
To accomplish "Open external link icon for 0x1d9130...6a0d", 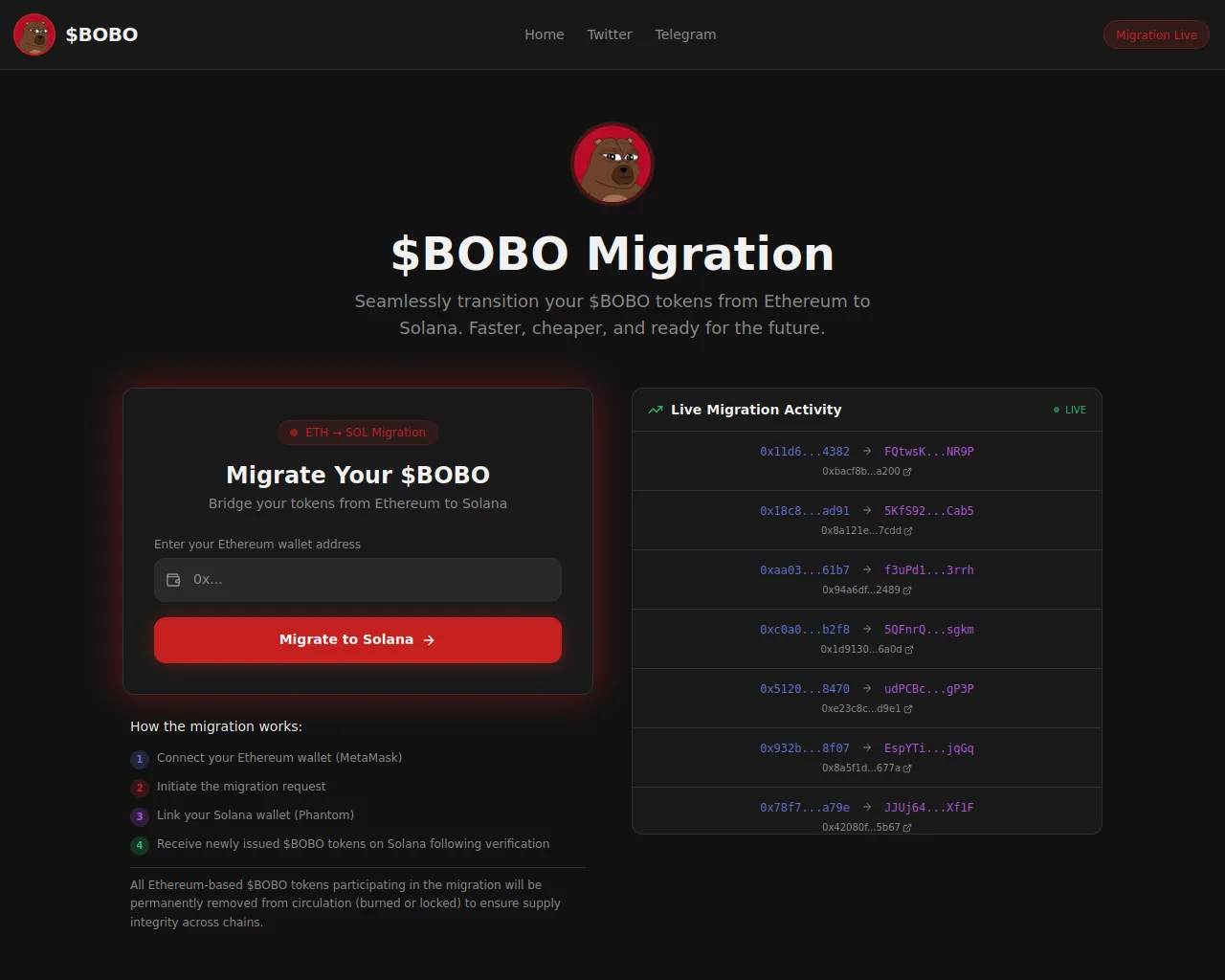I will coord(909,650).
